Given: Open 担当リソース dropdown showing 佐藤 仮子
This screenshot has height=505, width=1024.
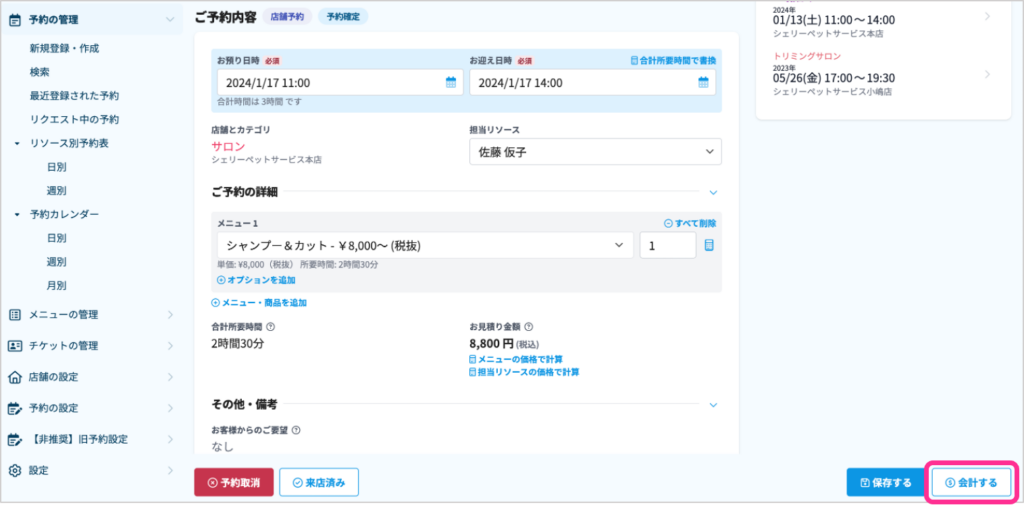Looking at the screenshot, I should pos(595,151).
